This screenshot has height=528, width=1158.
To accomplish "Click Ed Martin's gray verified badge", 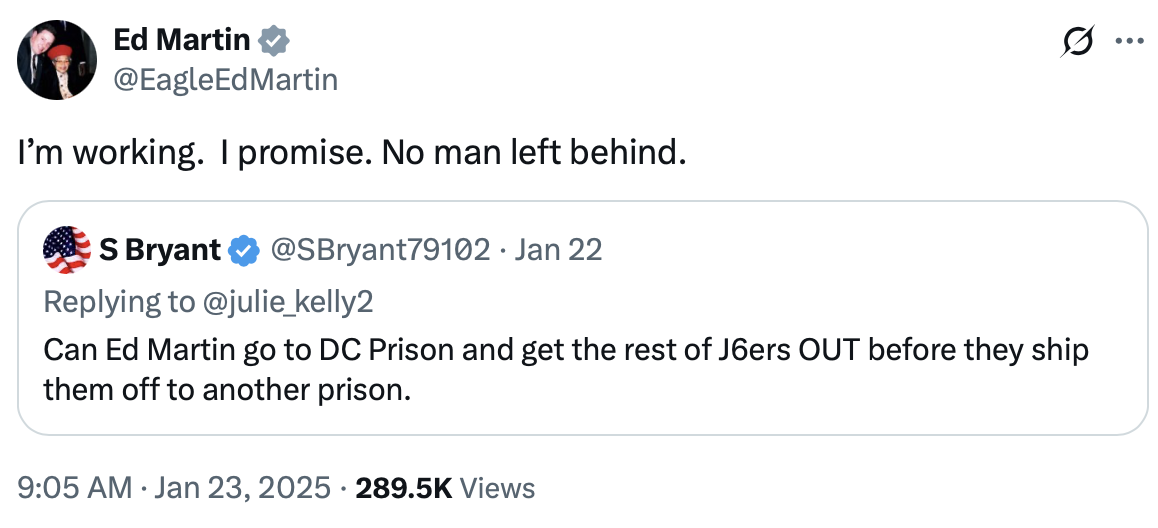I will [275, 41].
